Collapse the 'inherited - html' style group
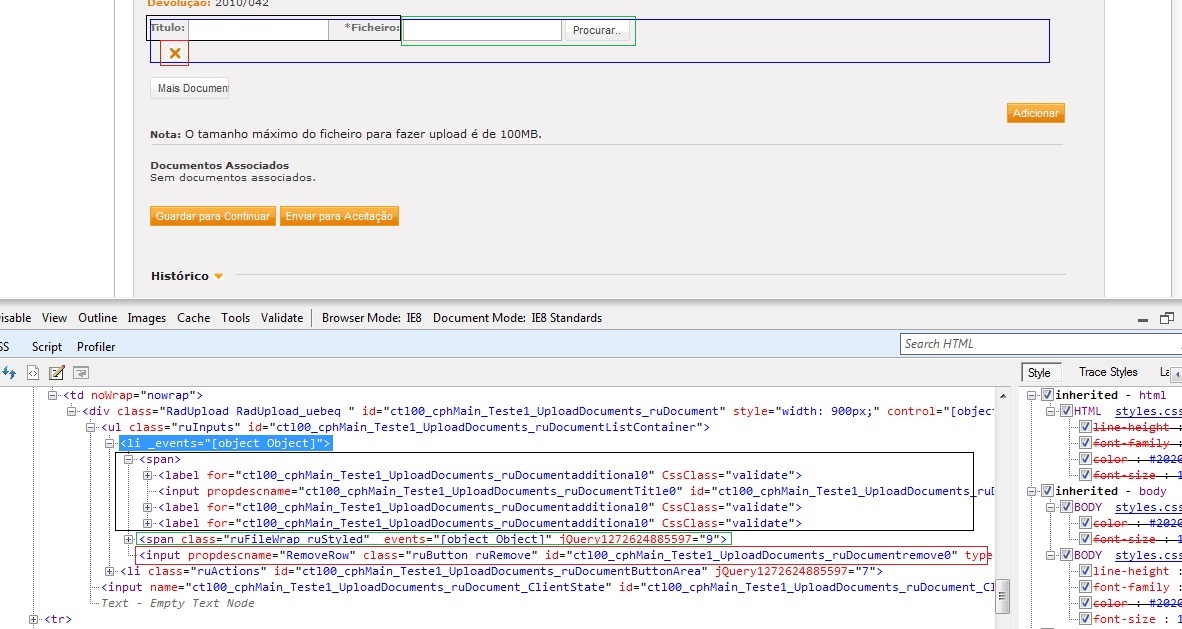This screenshot has height=629, width=1182. pyautogui.click(x=1032, y=395)
